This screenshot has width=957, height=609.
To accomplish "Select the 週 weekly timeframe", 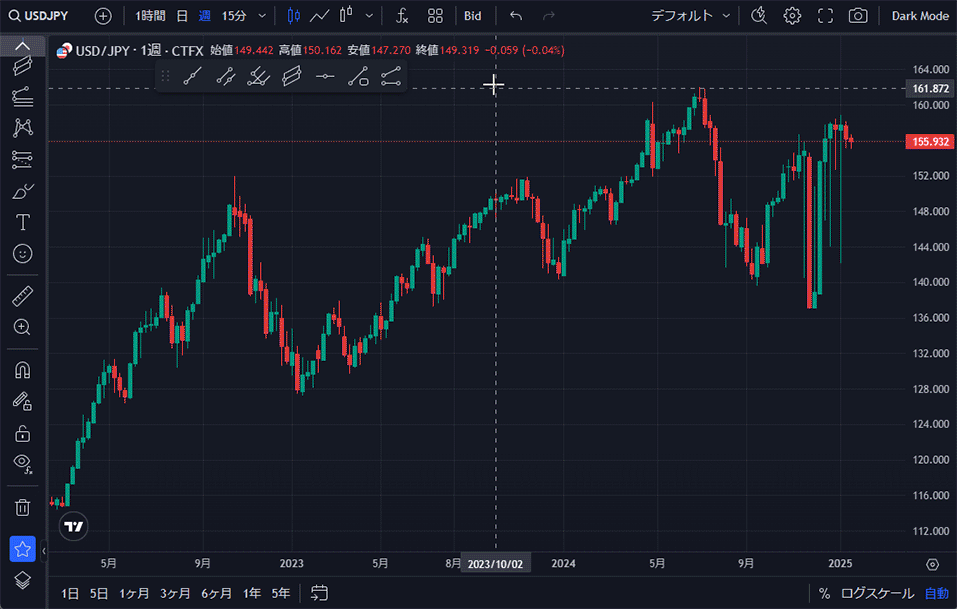I will pos(204,16).
